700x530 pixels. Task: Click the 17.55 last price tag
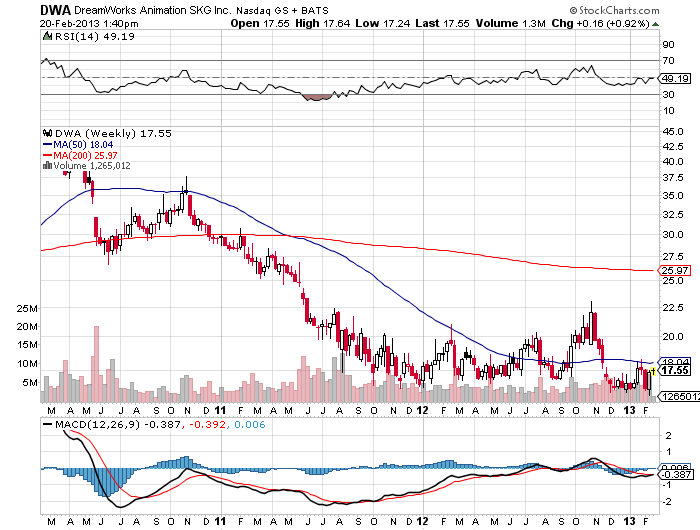(x=675, y=371)
